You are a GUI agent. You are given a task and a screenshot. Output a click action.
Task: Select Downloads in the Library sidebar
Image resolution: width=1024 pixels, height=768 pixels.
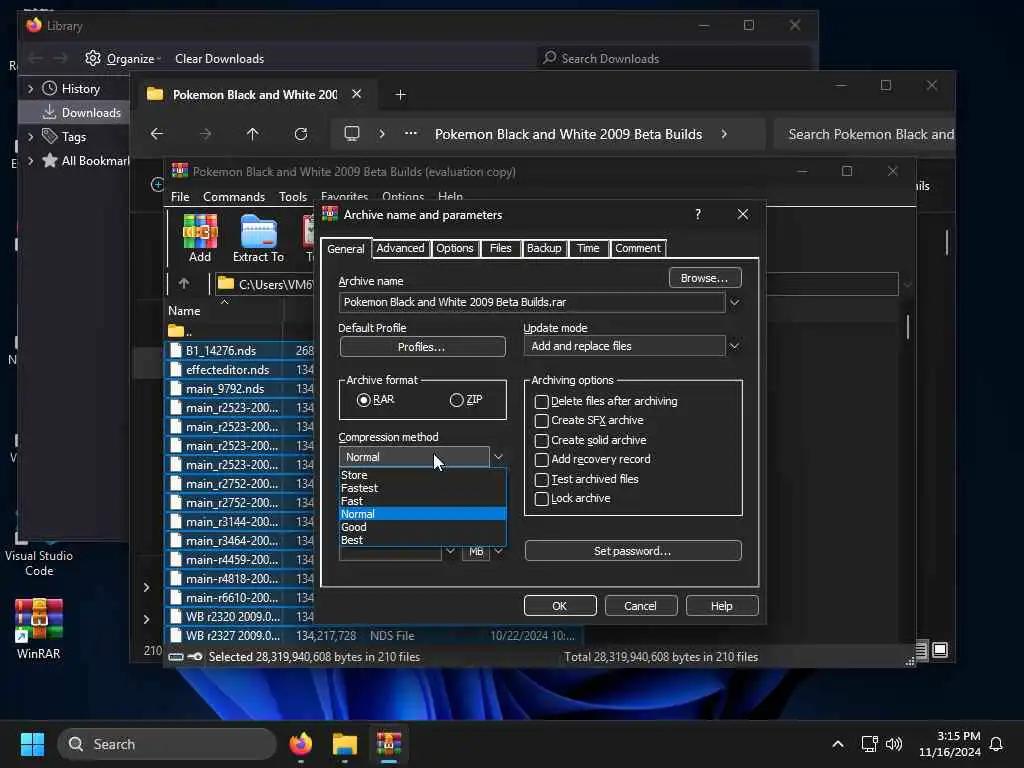tap(74, 112)
